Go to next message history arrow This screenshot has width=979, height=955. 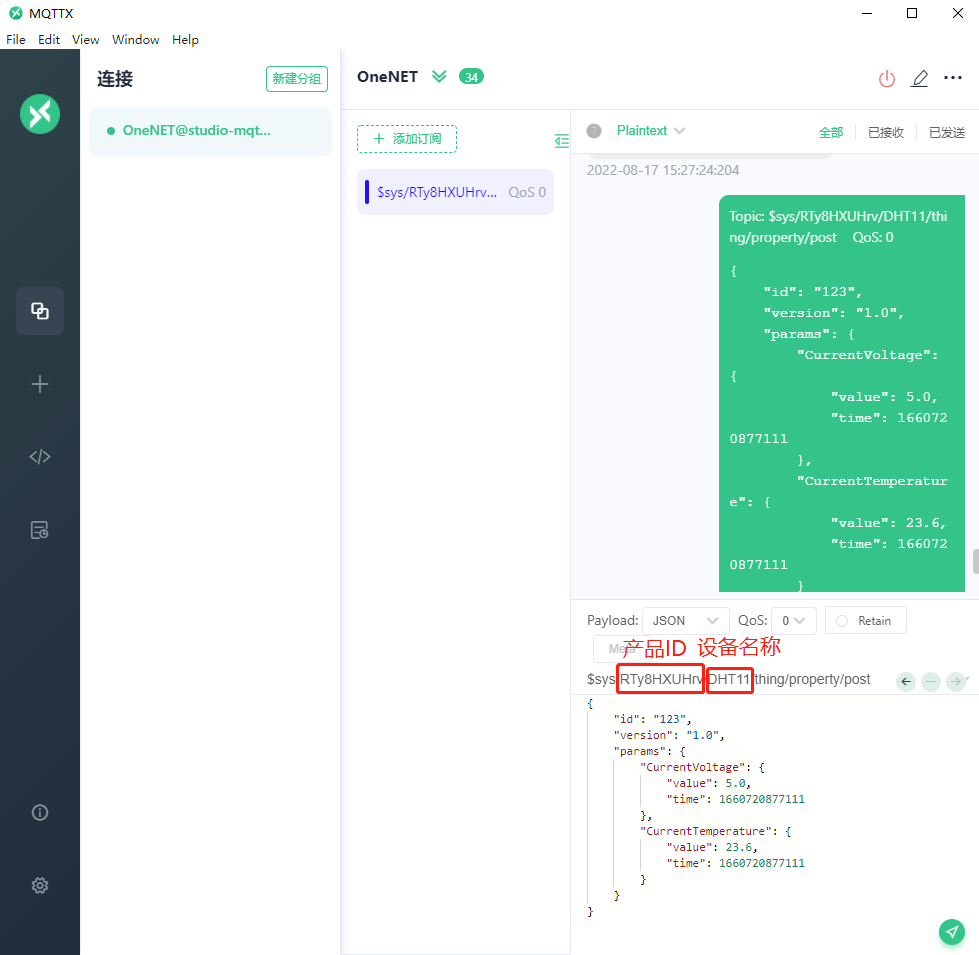(x=955, y=681)
